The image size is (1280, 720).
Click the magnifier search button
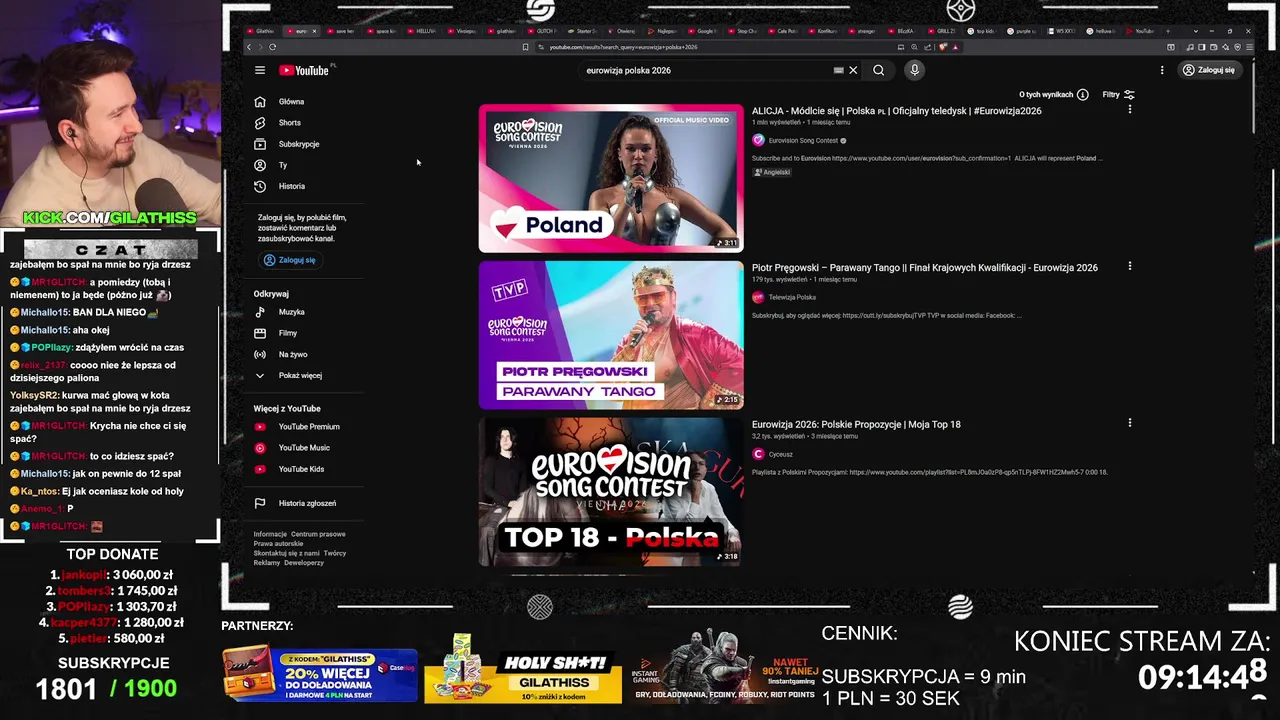[878, 70]
